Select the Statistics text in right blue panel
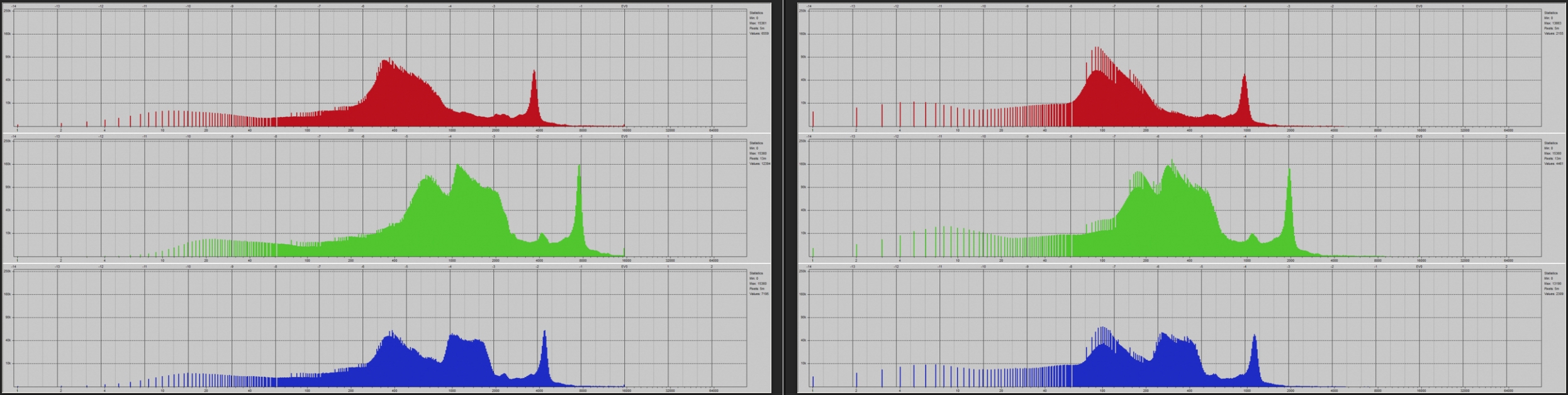The height and width of the screenshot is (395, 1568). pyautogui.click(x=1550, y=273)
